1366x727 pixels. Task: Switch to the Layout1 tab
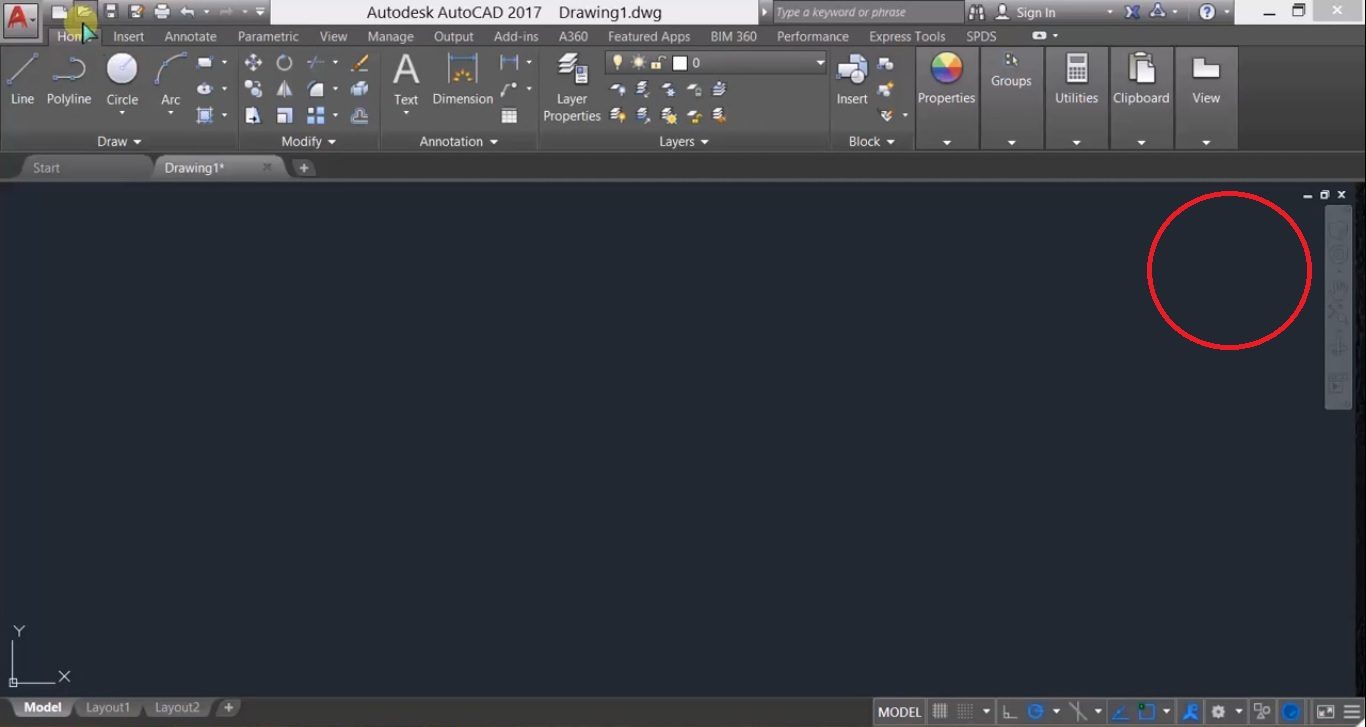tap(108, 707)
